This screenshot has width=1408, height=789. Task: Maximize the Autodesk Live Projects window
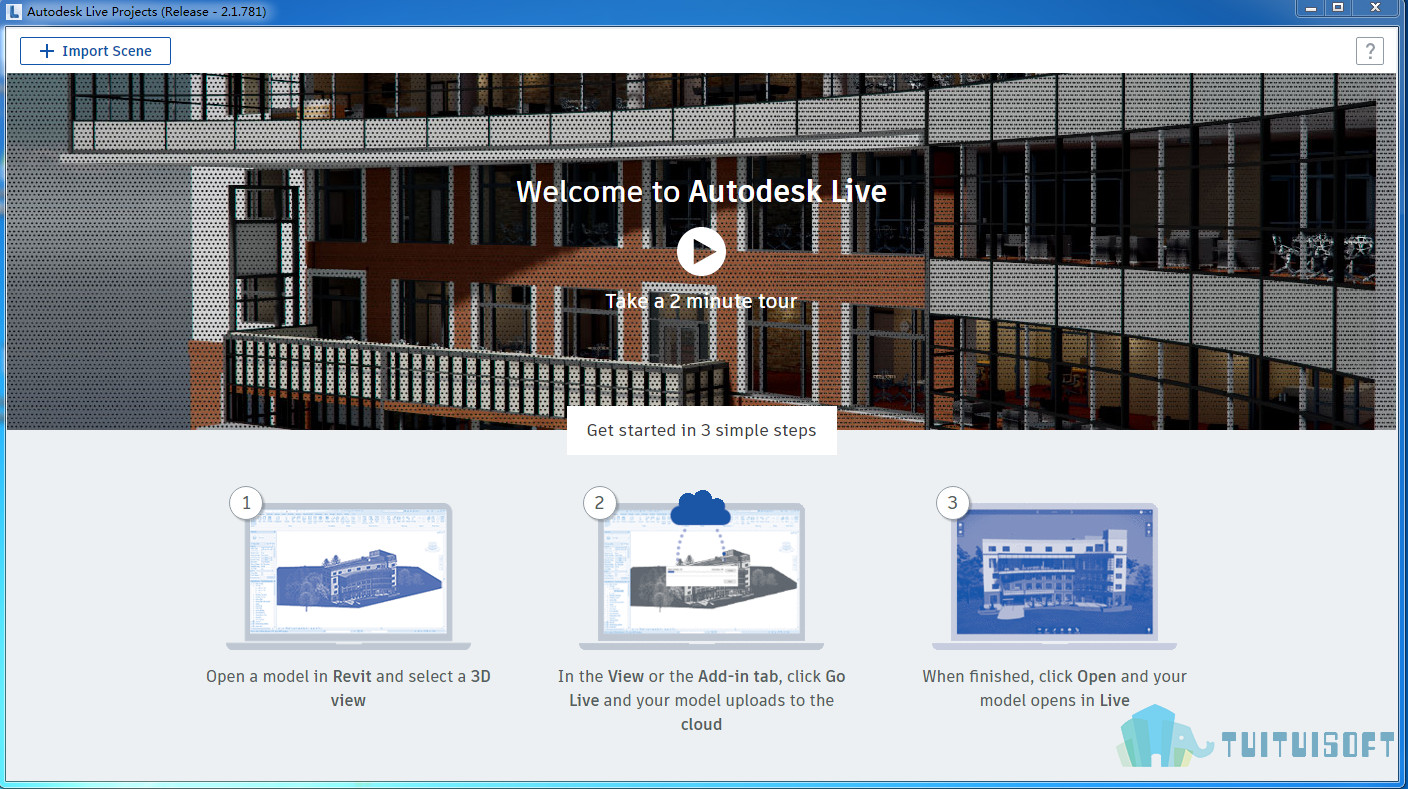coord(1338,8)
